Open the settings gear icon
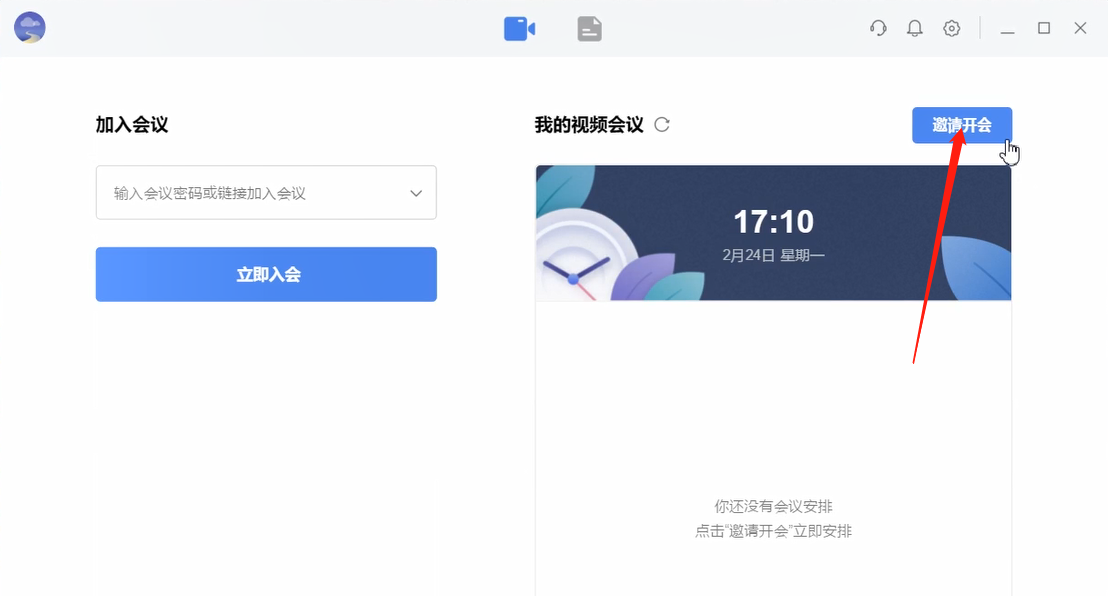Viewport: 1108px width, 596px height. (x=951, y=28)
